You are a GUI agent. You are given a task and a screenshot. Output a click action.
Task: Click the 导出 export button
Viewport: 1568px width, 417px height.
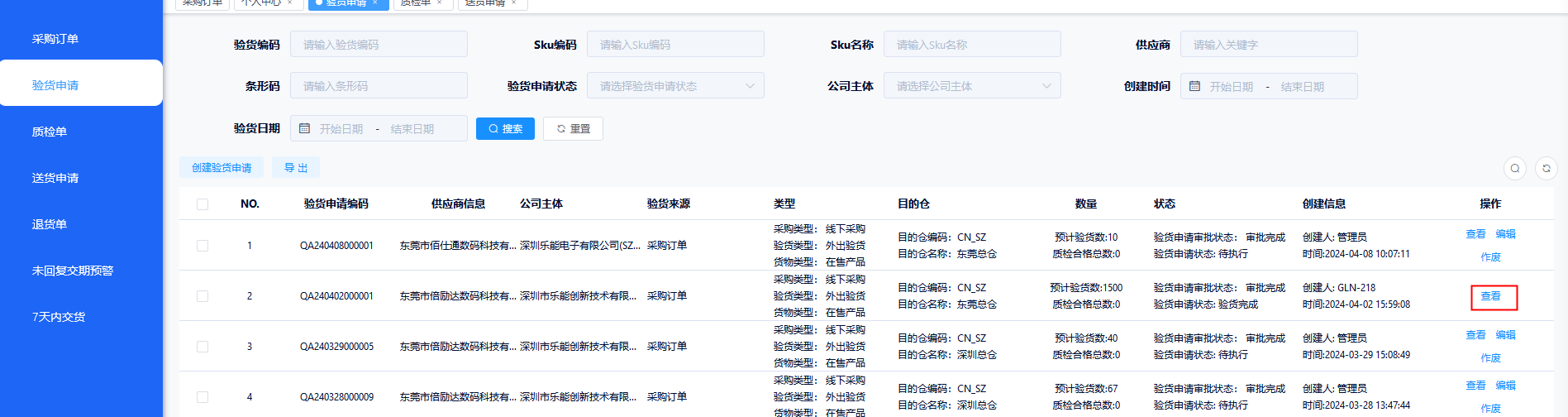tap(296, 168)
